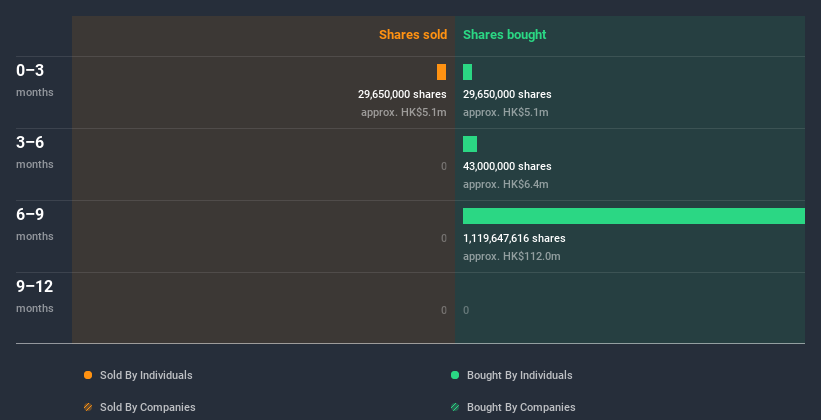Click the 1,119,647,616 shares value

pos(514,238)
